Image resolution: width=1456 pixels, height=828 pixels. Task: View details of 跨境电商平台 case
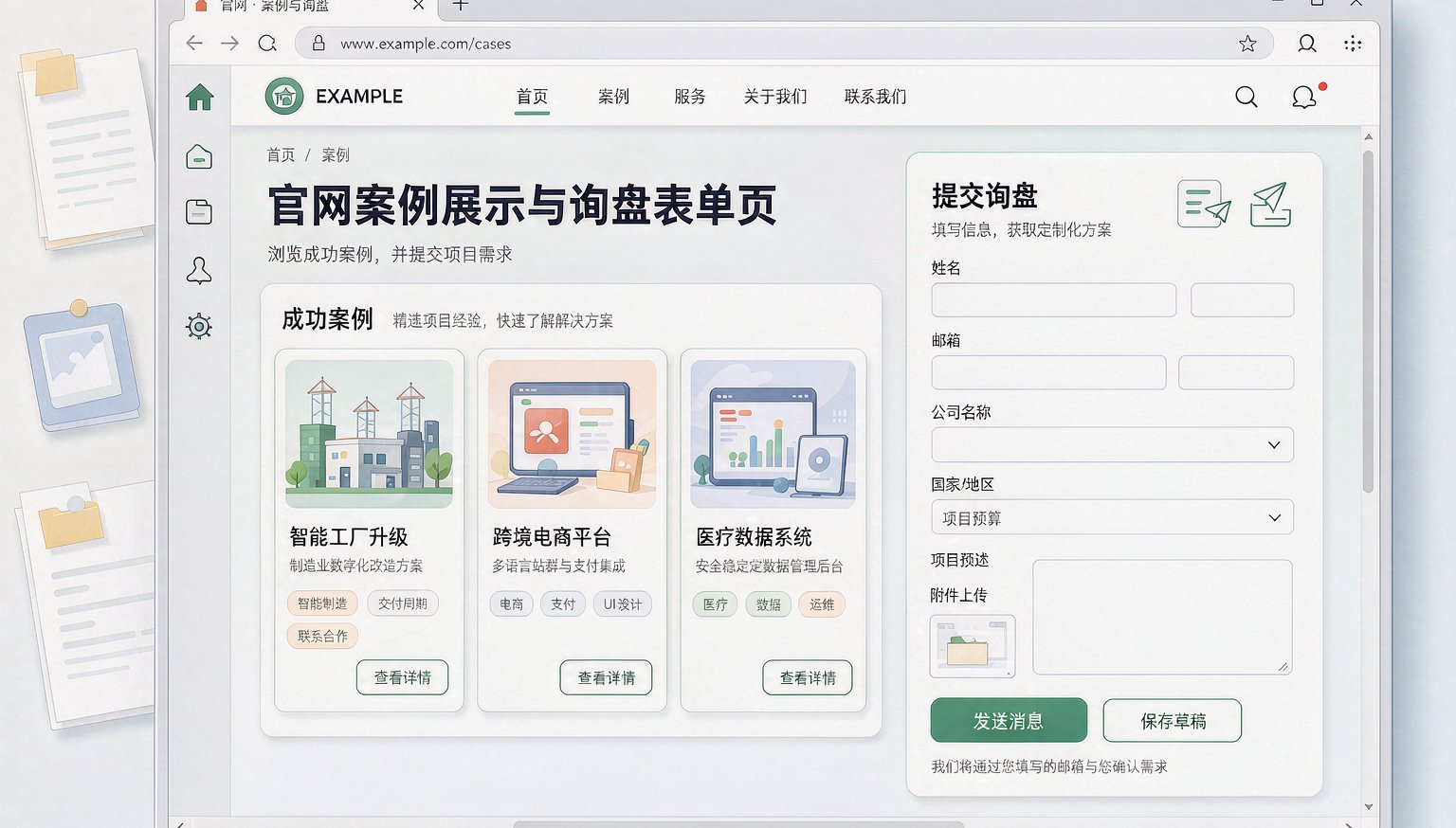(606, 677)
